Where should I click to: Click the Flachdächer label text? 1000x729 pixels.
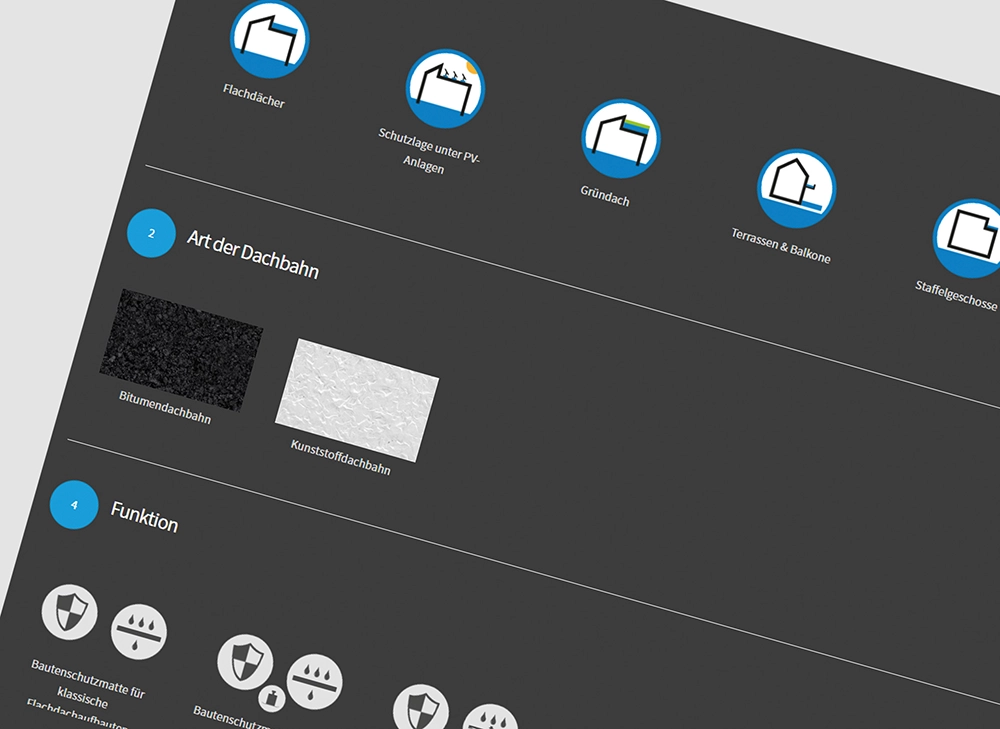pos(254,96)
